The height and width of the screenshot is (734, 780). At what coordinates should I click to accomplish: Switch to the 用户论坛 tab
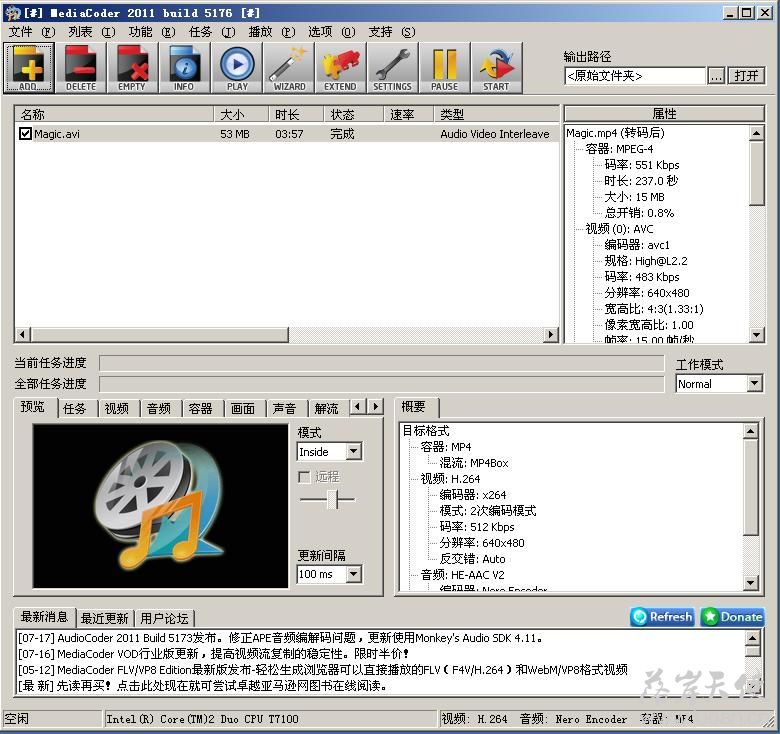164,618
